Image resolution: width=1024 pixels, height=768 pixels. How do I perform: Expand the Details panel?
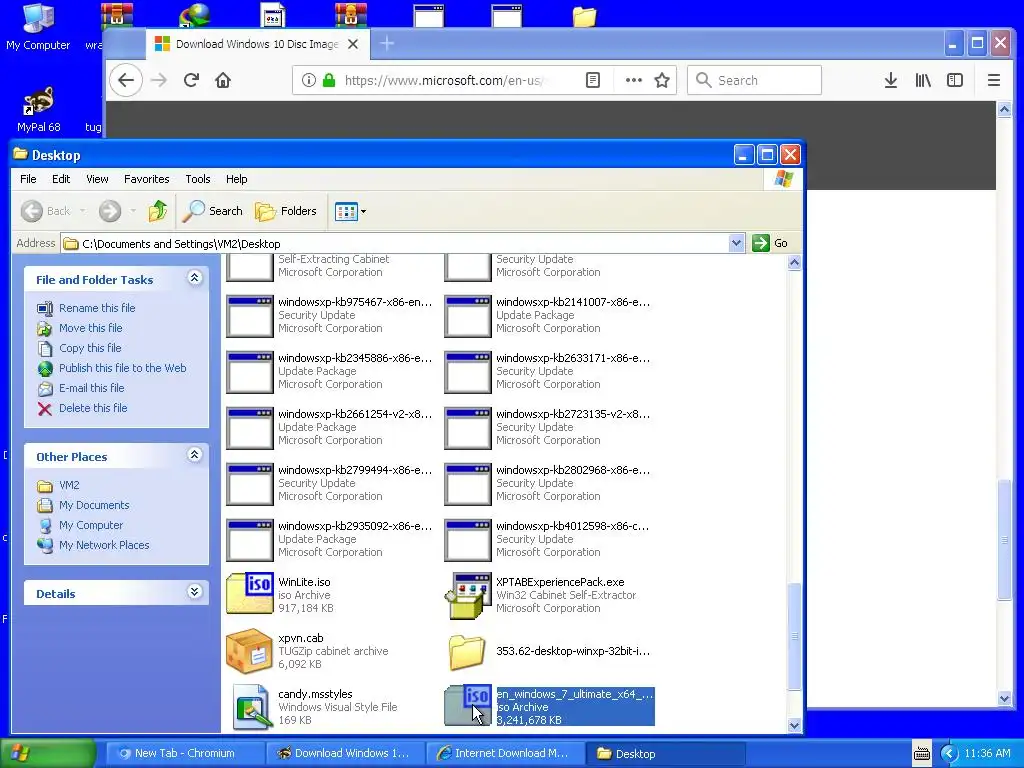tap(194, 592)
